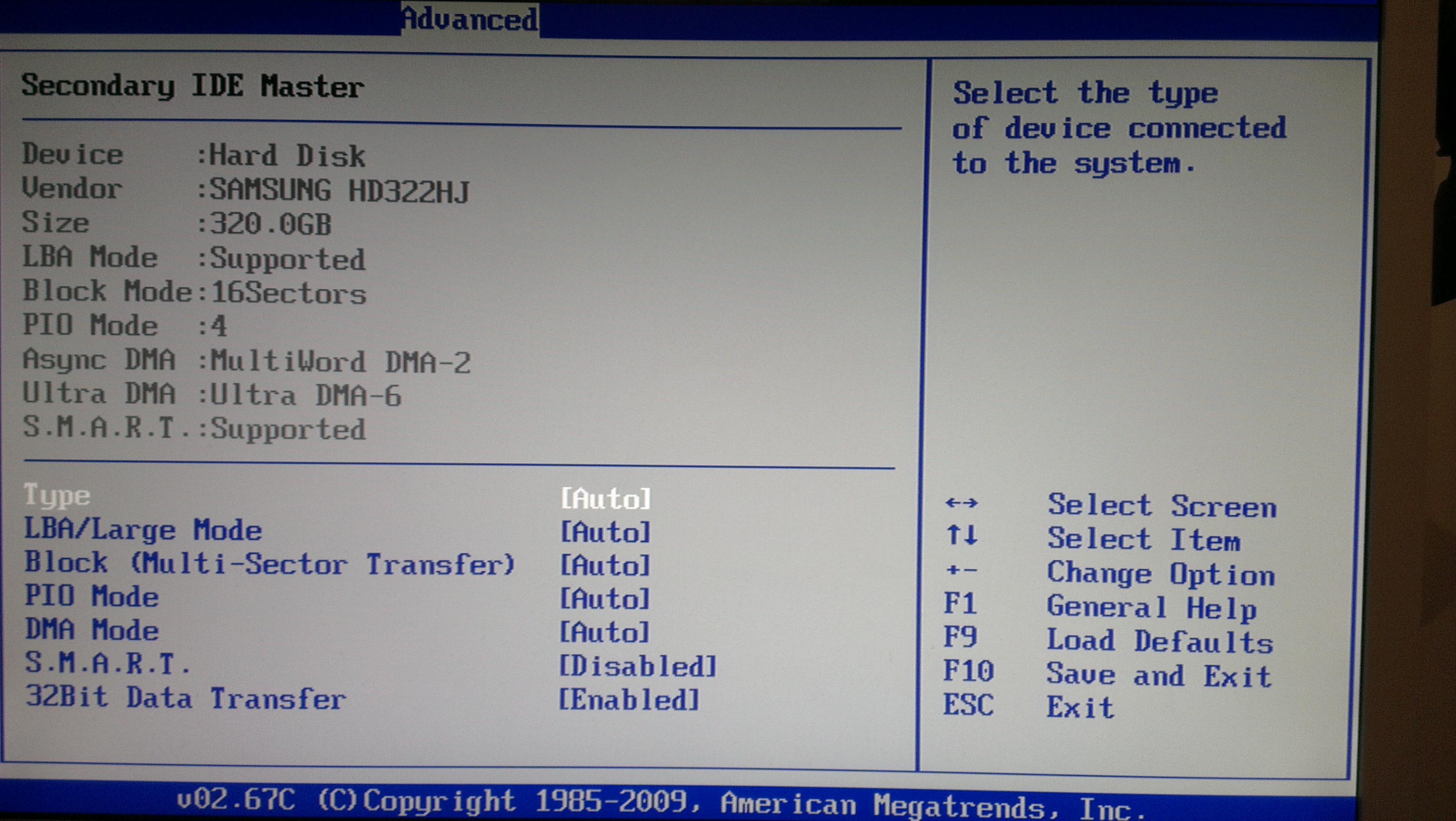Select the Type setting label
Image resolution: width=1456 pixels, height=821 pixels.
click(x=57, y=496)
